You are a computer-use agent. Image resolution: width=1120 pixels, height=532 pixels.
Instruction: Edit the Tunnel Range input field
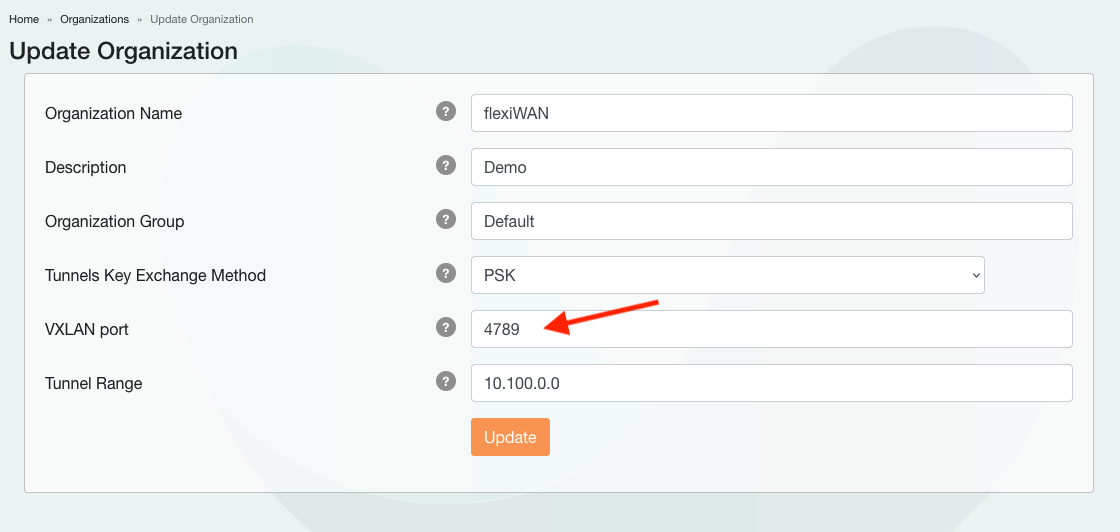tap(771, 383)
